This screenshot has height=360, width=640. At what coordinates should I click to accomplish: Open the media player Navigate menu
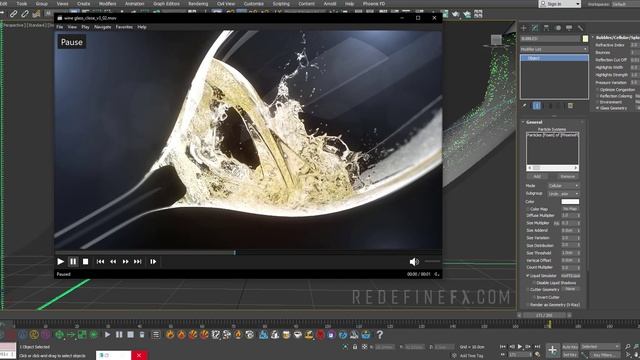coord(102,27)
